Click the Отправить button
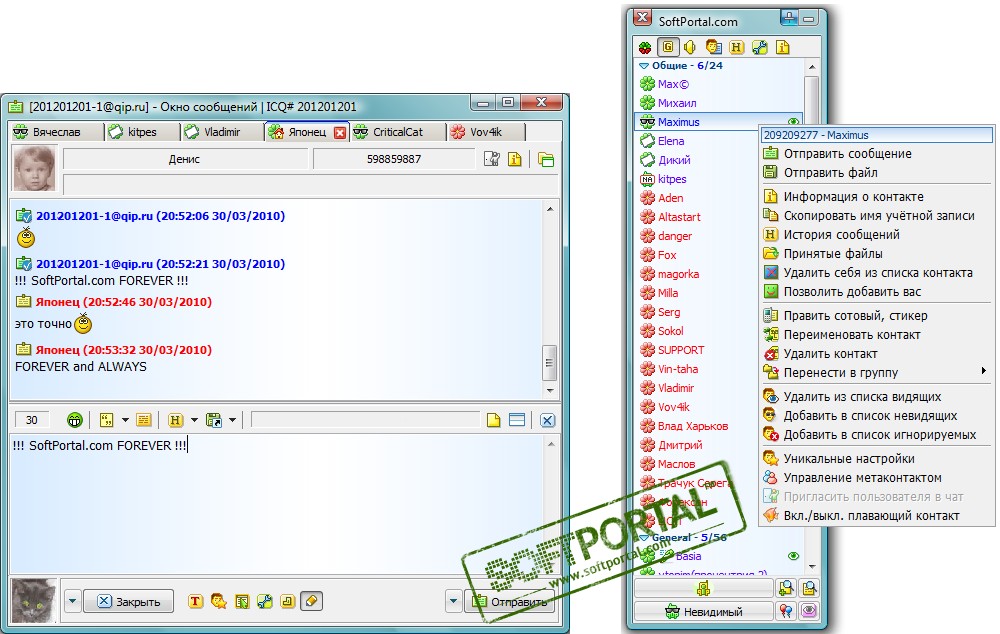Viewport: 1000px width, 634px height. pos(510,601)
